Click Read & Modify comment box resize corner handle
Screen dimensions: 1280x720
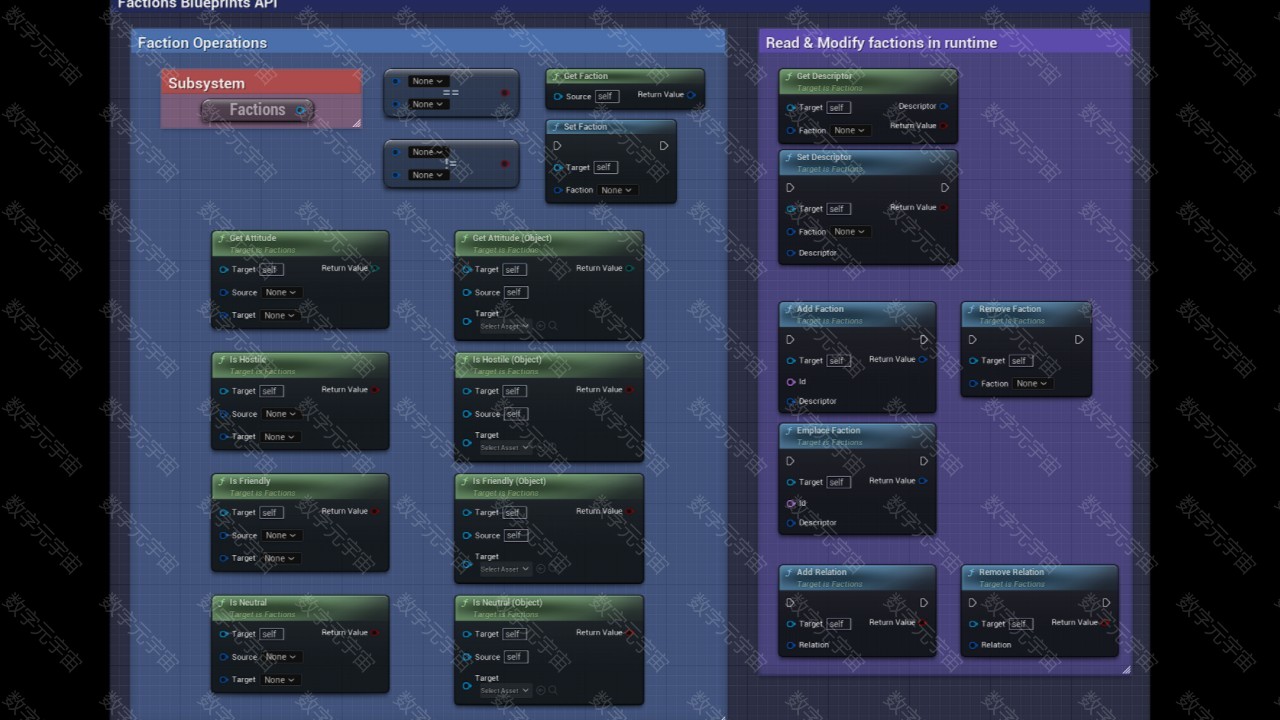click(x=1125, y=669)
